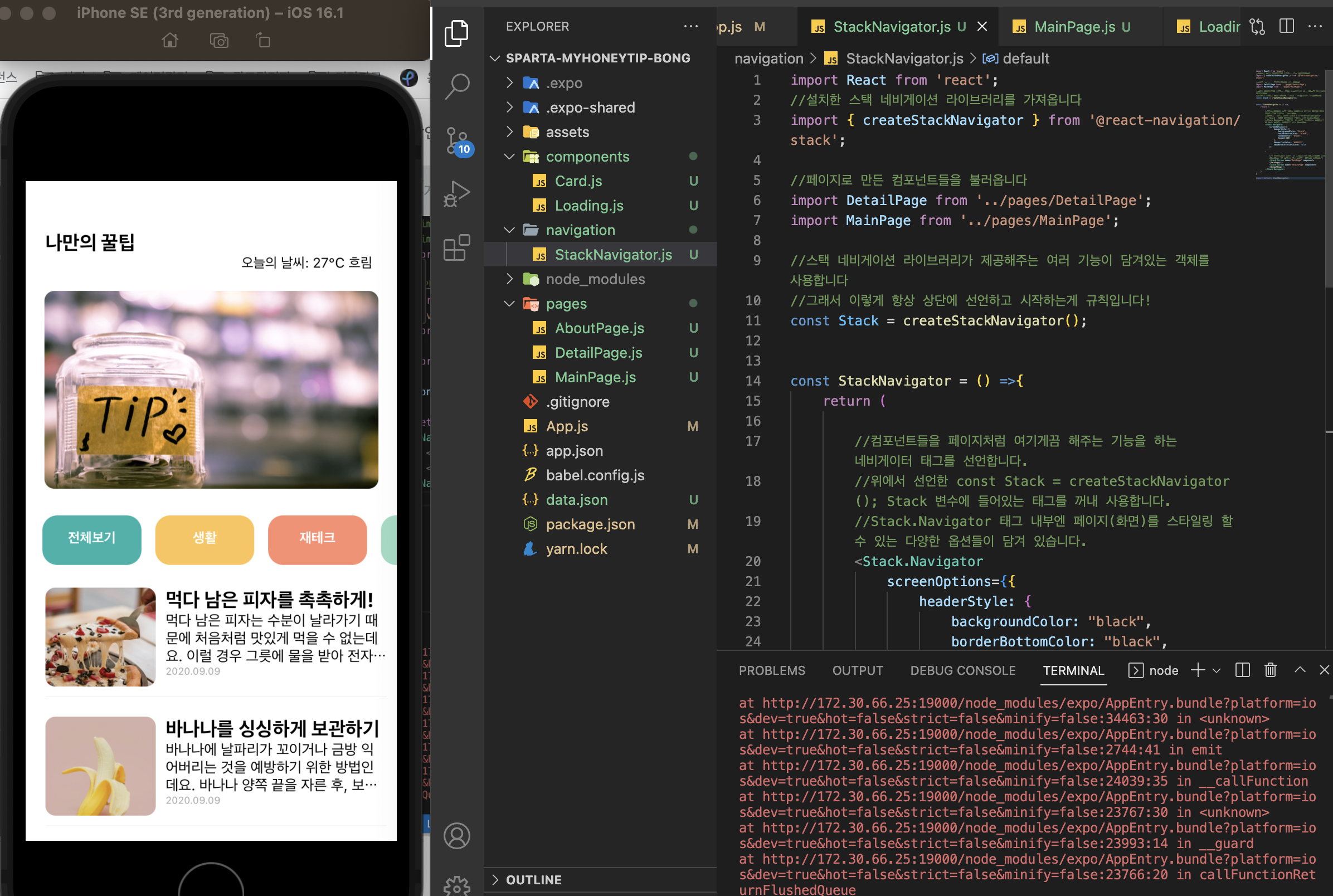The width and height of the screenshot is (1333, 896).
Task: Open the DEBUG CONSOLE panel tab
Action: [962, 670]
